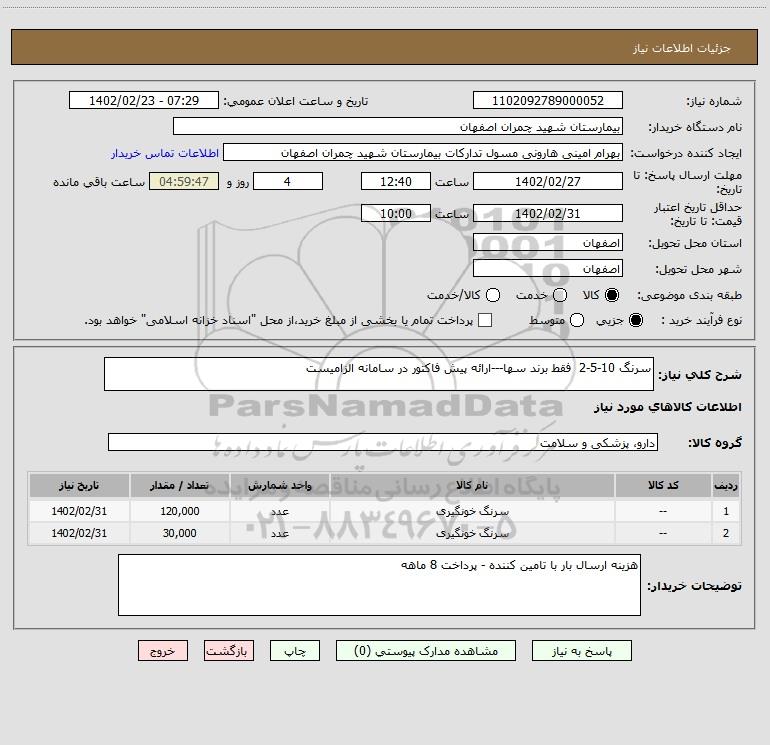
Task: Click the تاریخ نیاز column header
Action: [x=79, y=486]
